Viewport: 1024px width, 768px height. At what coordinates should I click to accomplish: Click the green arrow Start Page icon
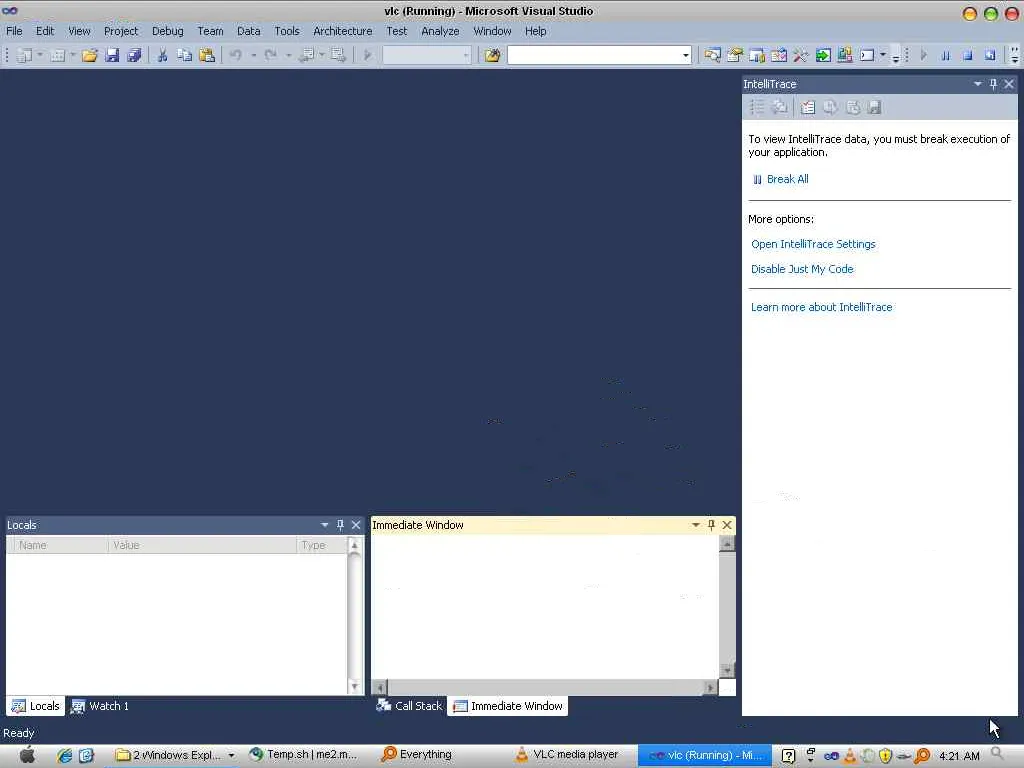(823, 56)
